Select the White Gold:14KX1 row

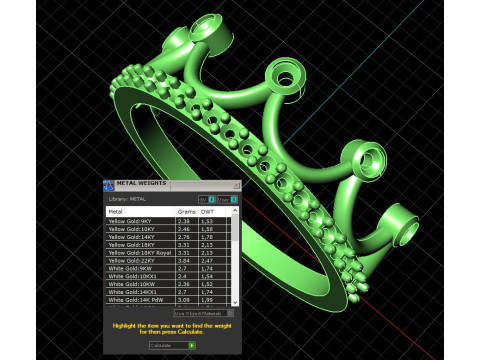tap(168, 292)
